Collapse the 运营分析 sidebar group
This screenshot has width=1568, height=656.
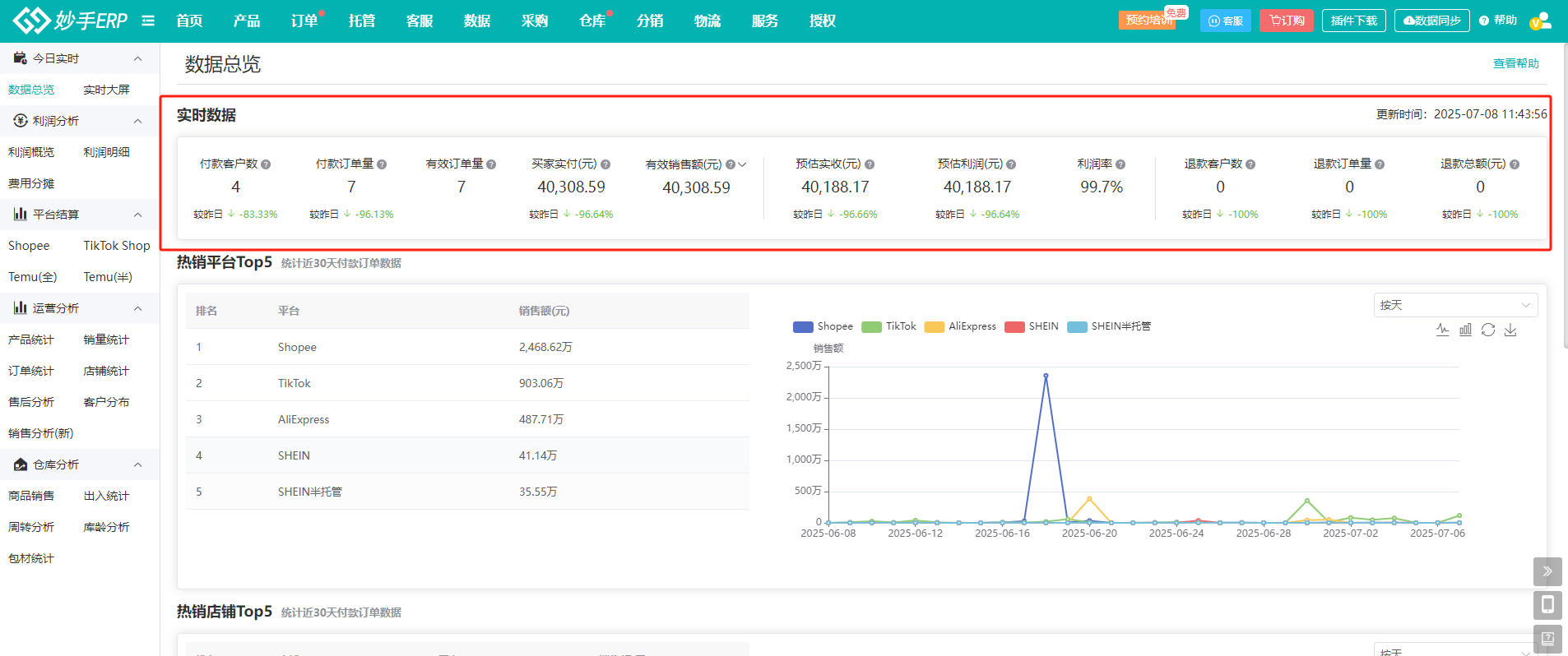138,308
